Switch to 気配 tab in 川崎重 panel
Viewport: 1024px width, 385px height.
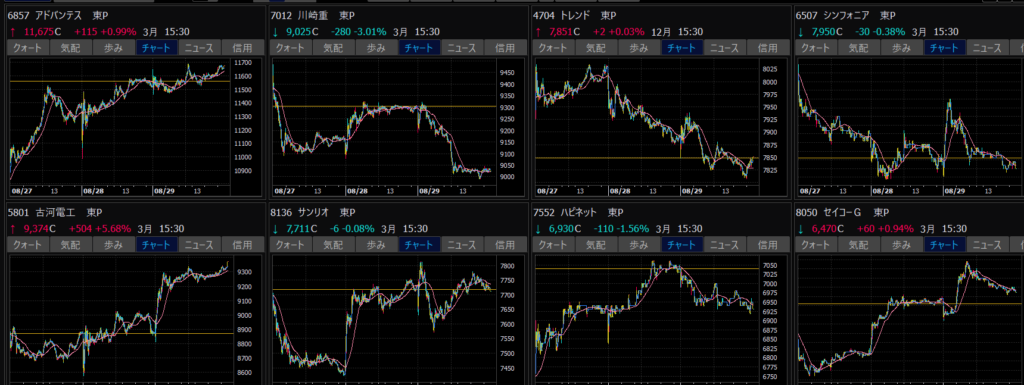point(334,48)
